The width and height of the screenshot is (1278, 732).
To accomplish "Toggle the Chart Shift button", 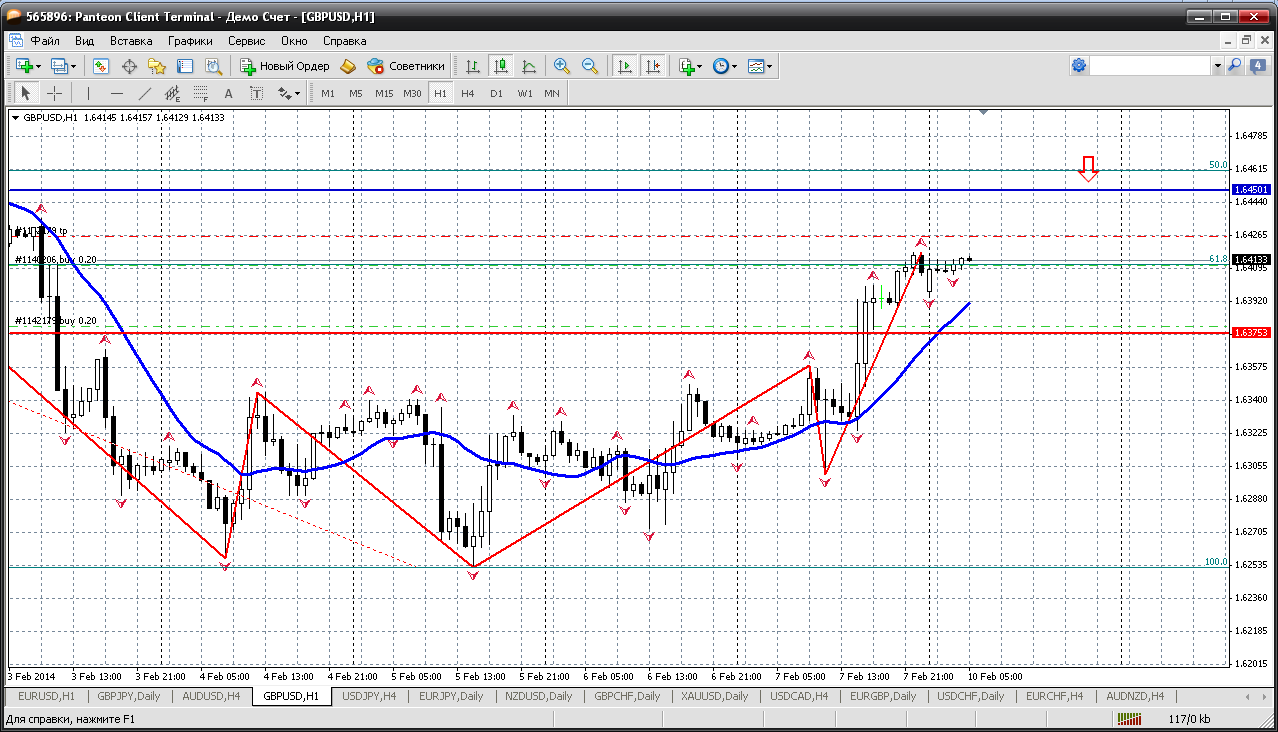I will click(x=653, y=66).
